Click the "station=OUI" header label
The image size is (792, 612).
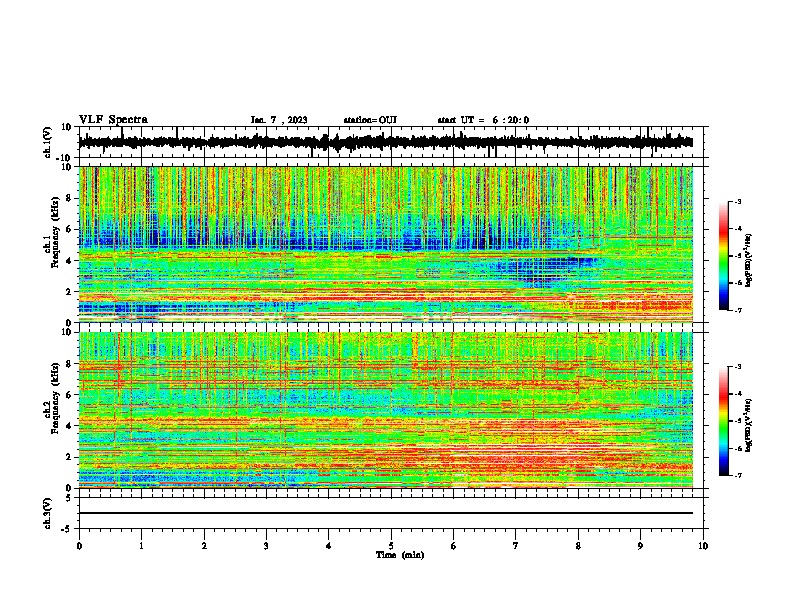(370, 120)
